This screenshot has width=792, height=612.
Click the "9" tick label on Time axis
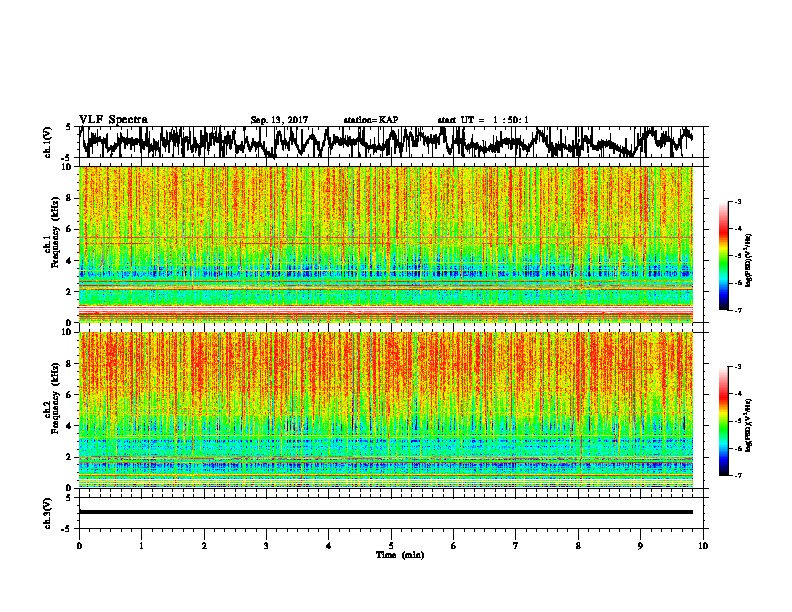coord(640,546)
